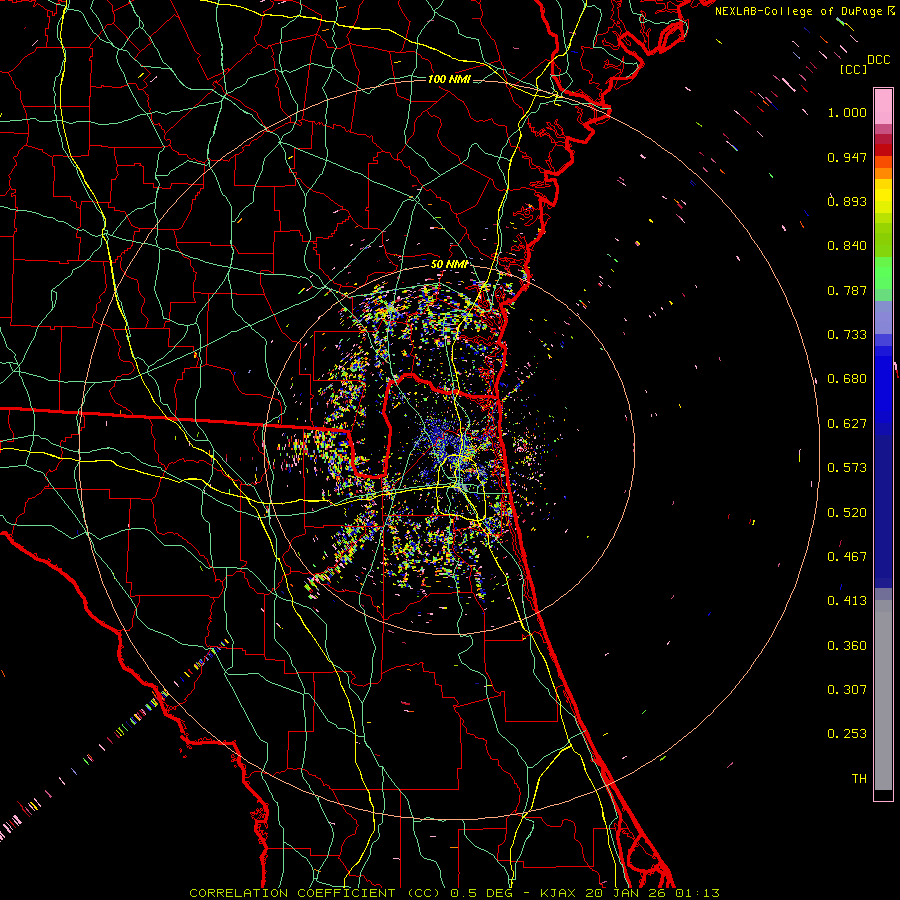
Task: Click the 0.680 scale value
Action: click(x=847, y=379)
